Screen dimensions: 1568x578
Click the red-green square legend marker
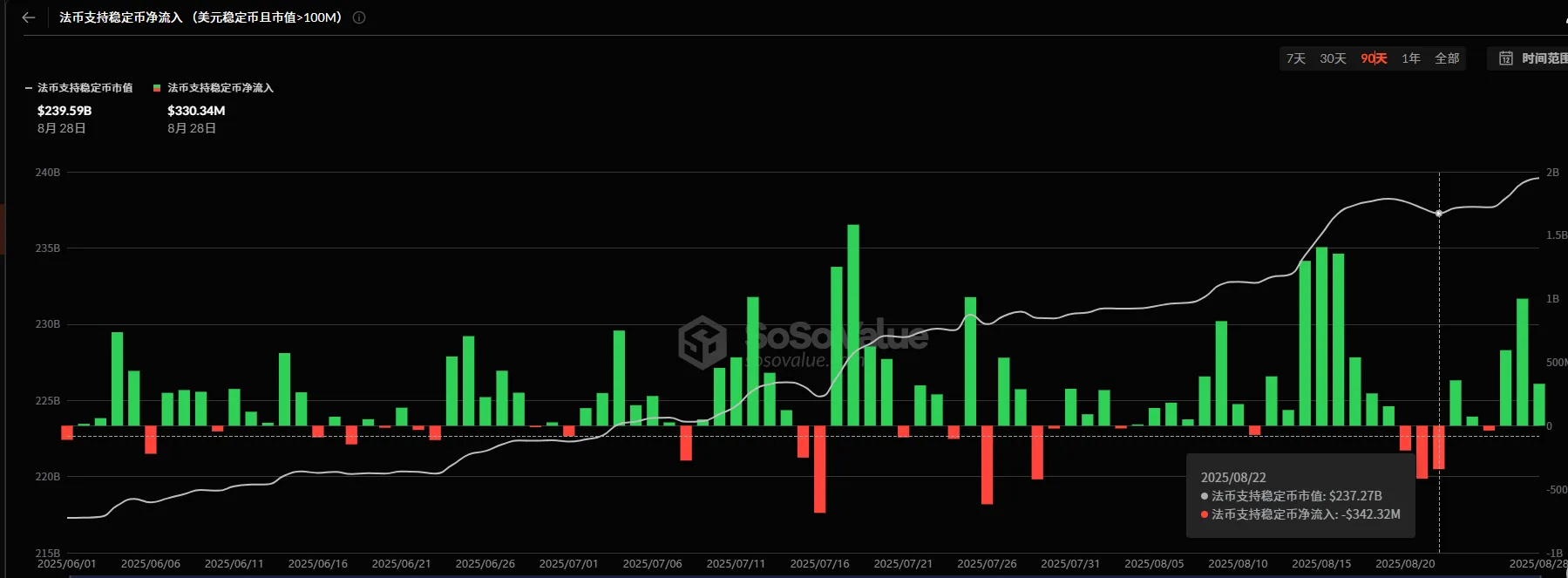point(157,88)
